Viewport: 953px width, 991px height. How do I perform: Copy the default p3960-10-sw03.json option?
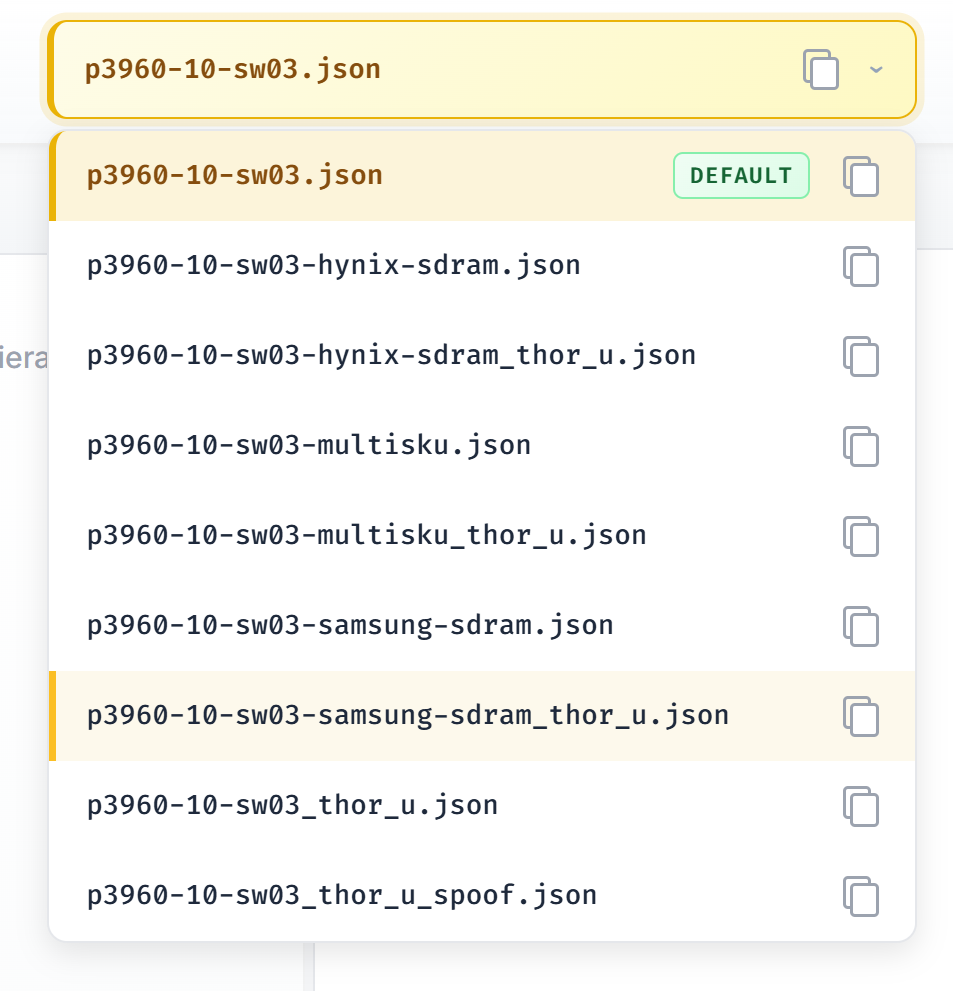click(x=861, y=176)
